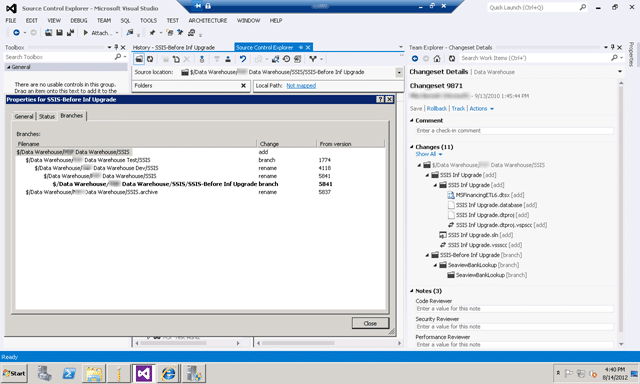Click Team Explorer Refresh icon
Image resolution: width=640 pixels, height=384 pixels.
451,58
